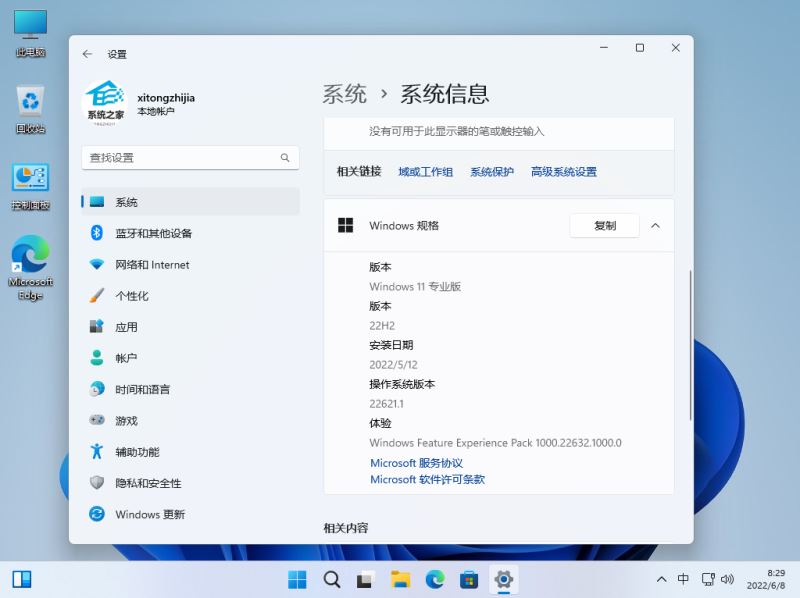Click the back arrow in Settings
The image size is (800, 598).
87,54
